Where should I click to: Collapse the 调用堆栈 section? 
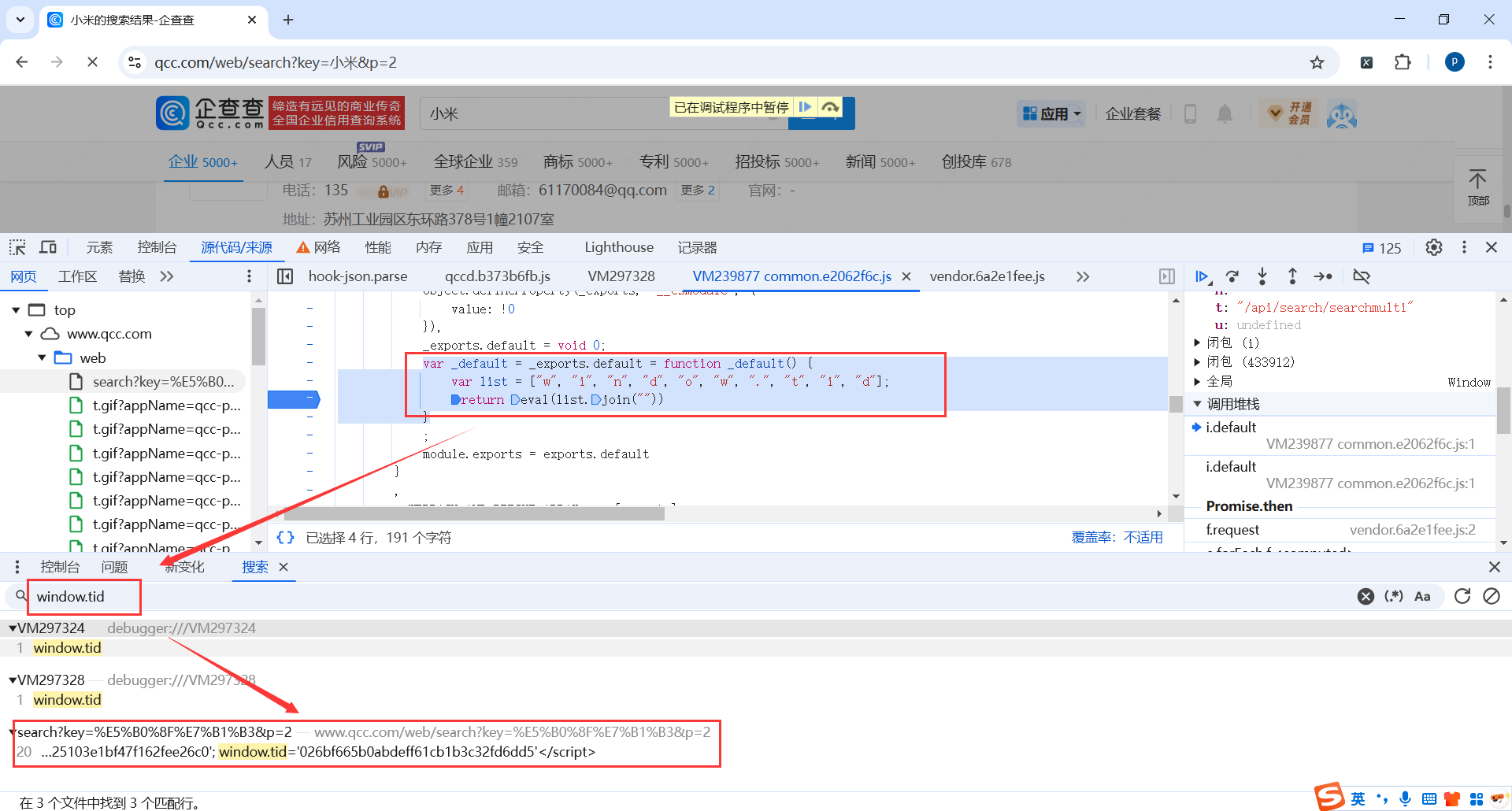click(x=1197, y=404)
